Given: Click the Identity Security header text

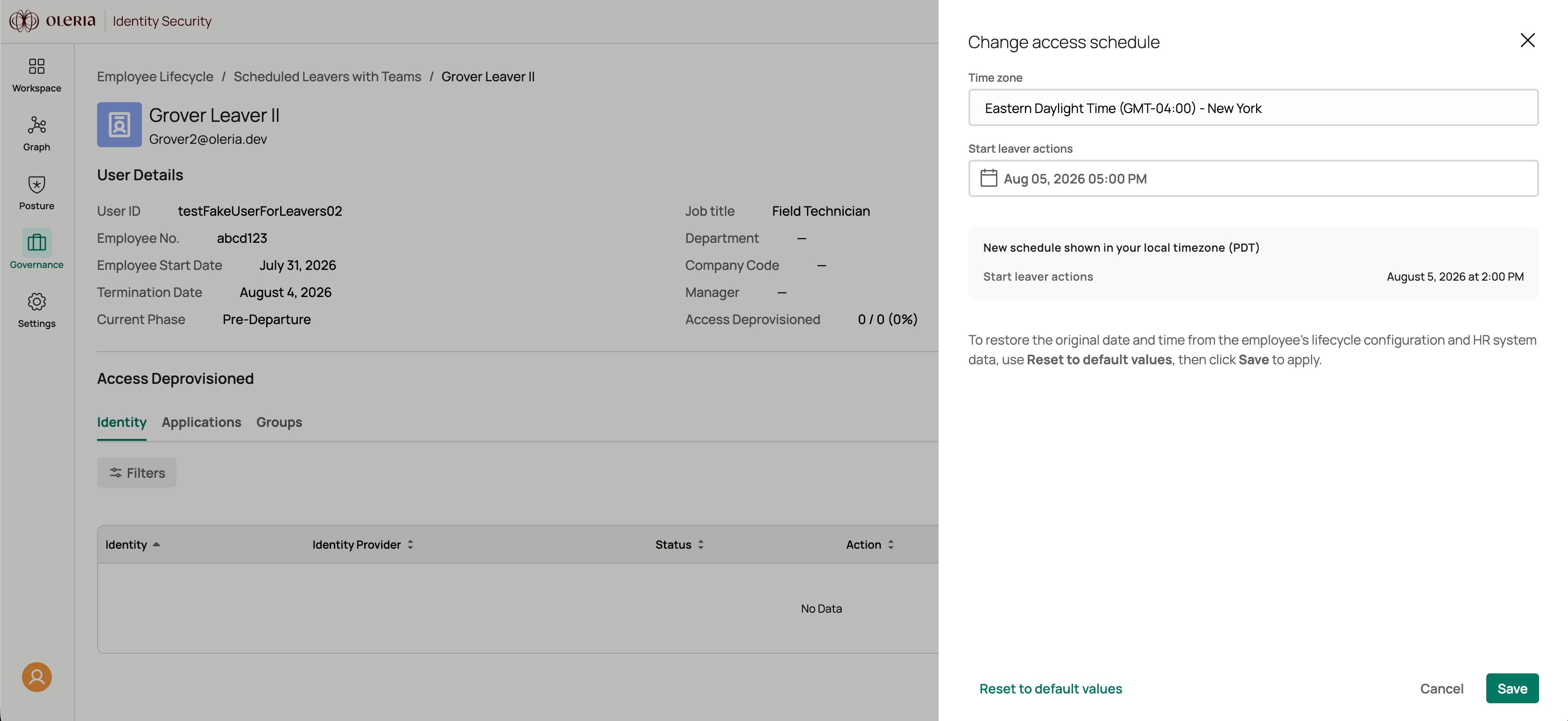Looking at the screenshot, I should 162,21.
